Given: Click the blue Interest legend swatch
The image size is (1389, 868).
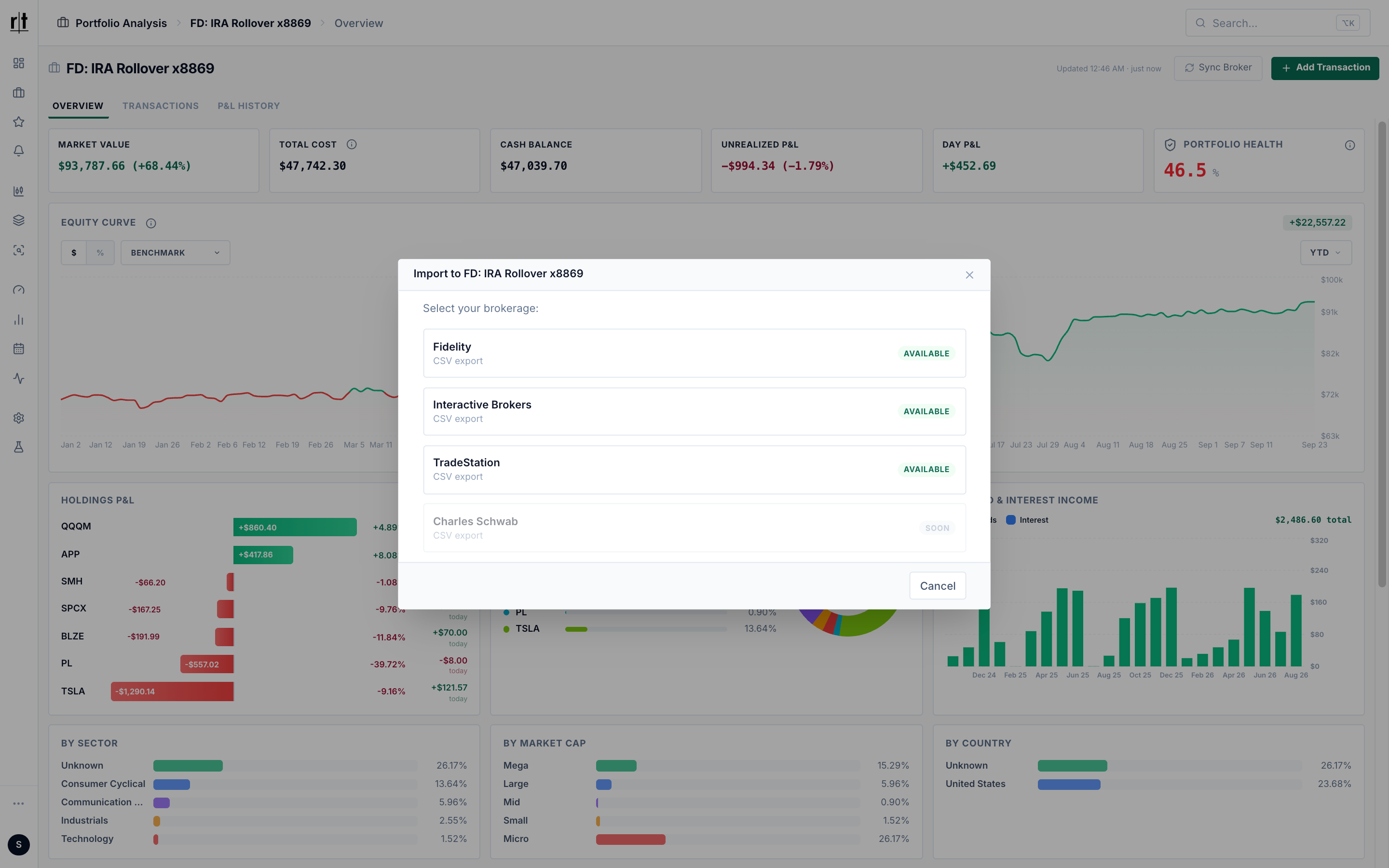Looking at the screenshot, I should pyautogui.click(x=1011, y=520).
